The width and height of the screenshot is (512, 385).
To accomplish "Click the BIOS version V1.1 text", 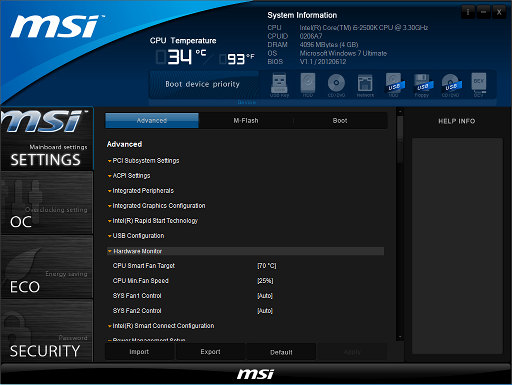I will (323, 62).
